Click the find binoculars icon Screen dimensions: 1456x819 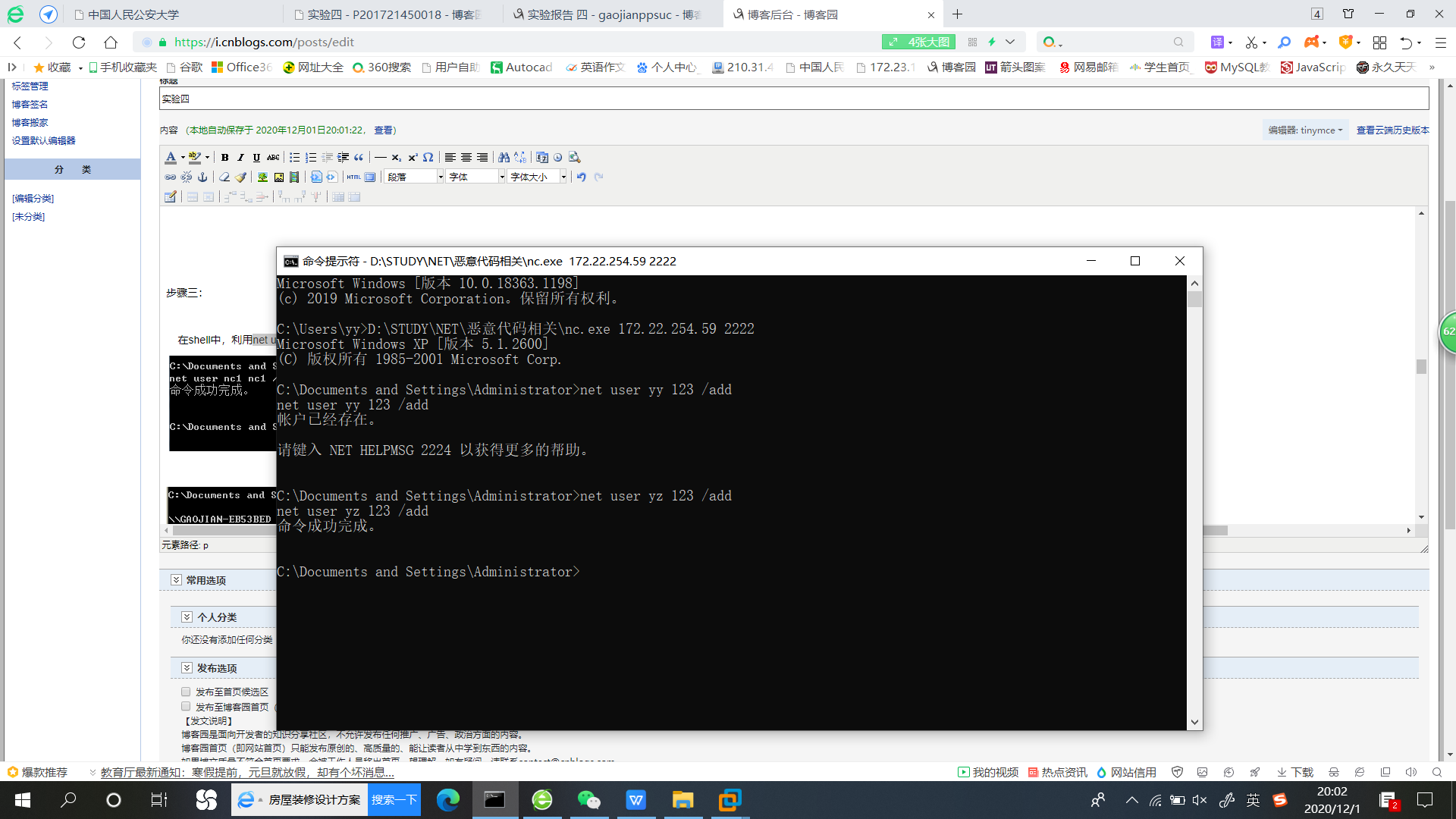pyautogui.click(x=504, y=158)
